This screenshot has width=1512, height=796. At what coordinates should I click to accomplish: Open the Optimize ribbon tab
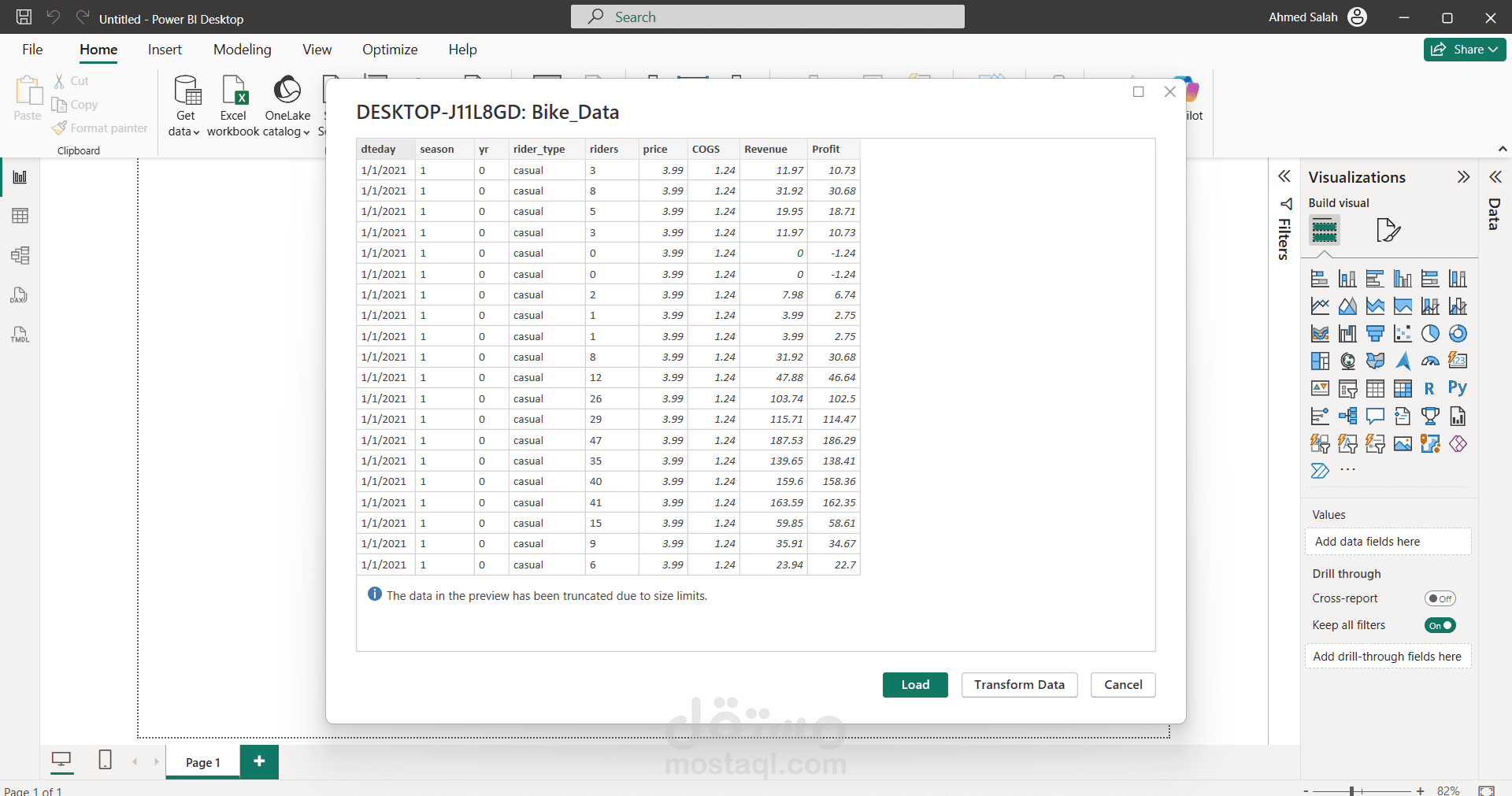click(x=390, y=50)
